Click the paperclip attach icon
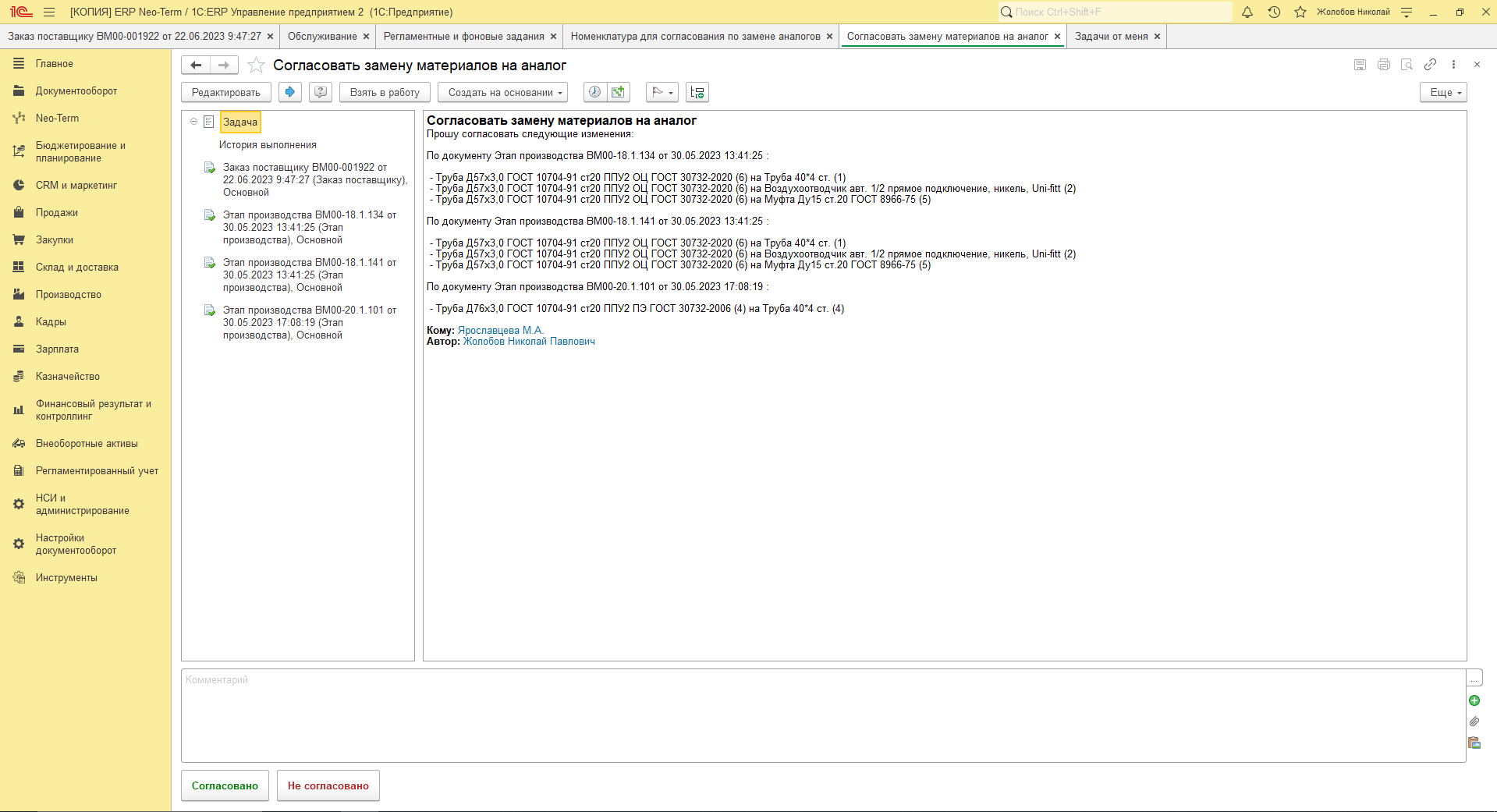1497x812 pixels. click(x=1474, y=722)
